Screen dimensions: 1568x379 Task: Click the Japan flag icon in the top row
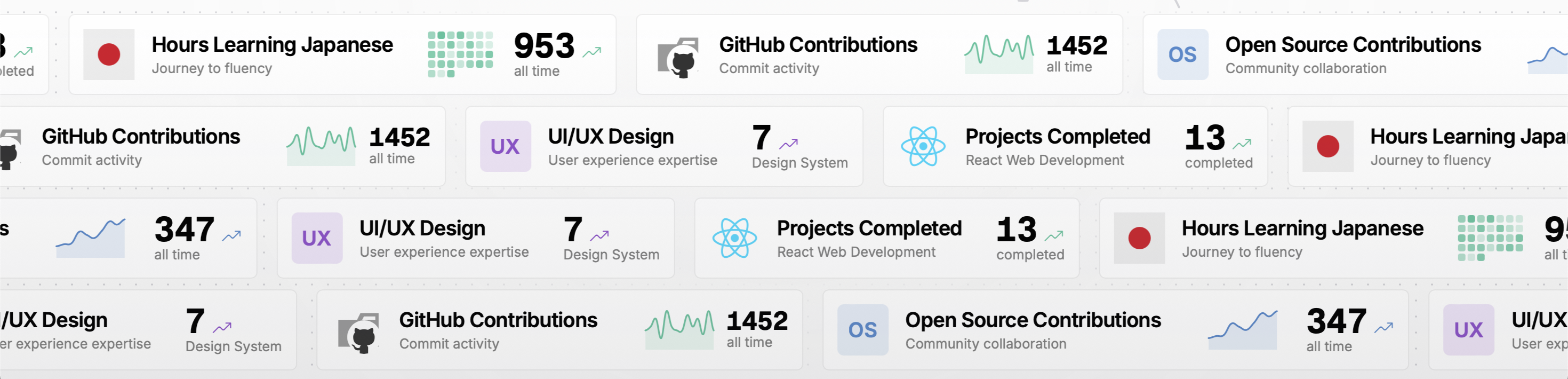109,55
